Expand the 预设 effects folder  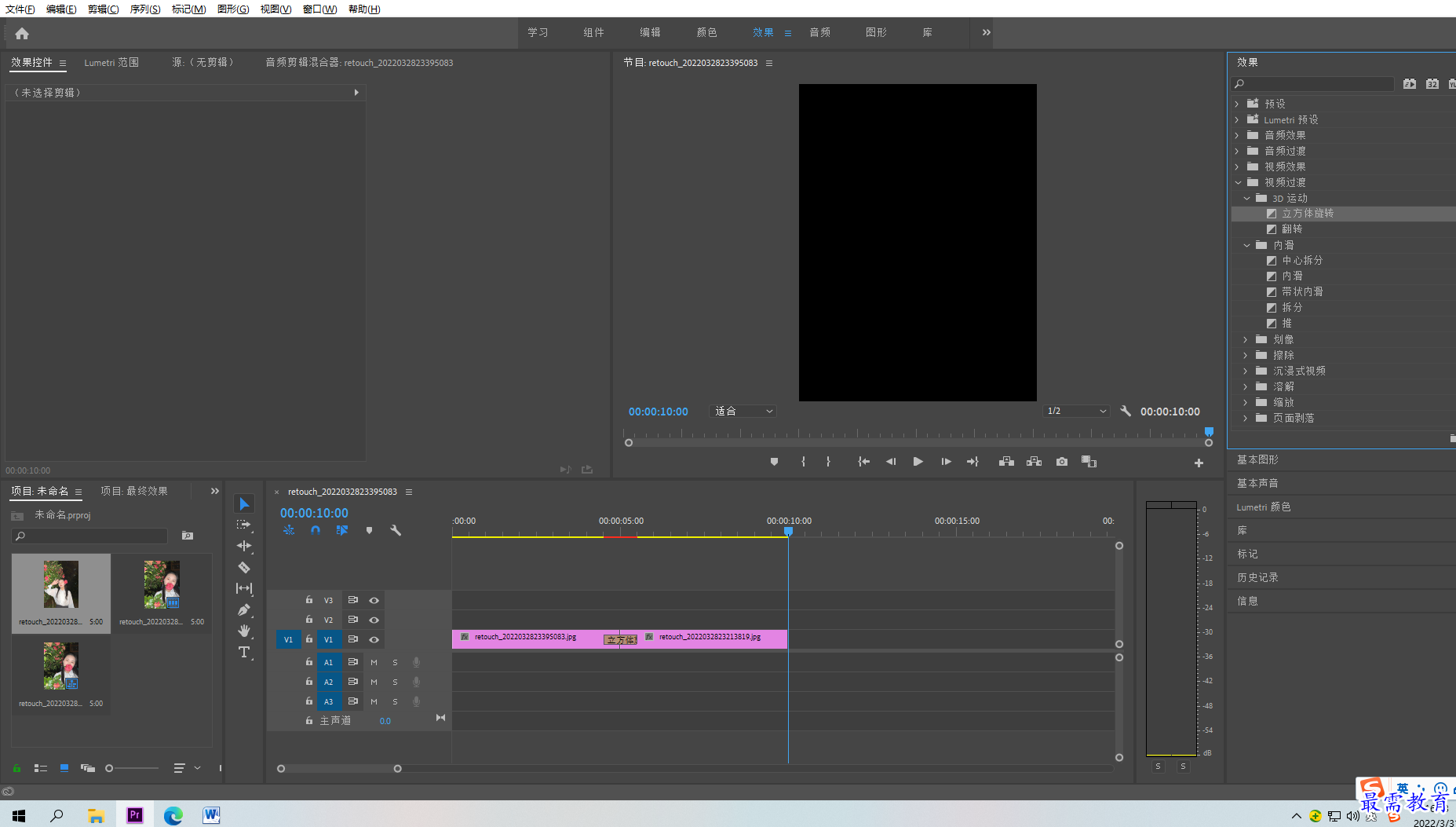point(1238,104)
